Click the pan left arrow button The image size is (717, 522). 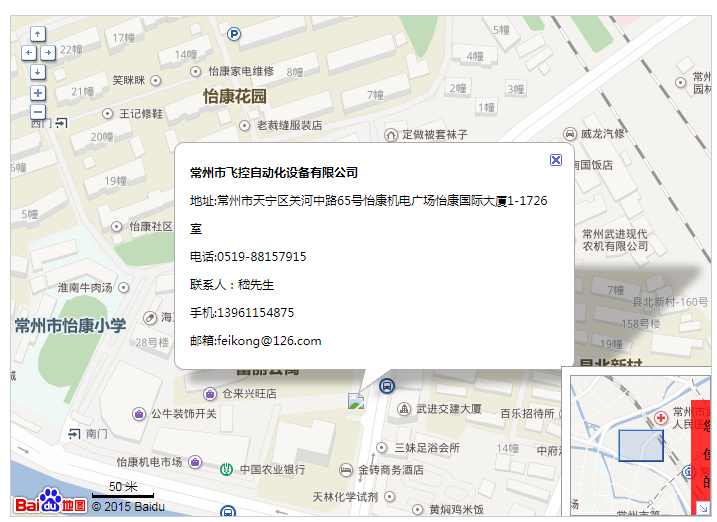coord(28,52)
